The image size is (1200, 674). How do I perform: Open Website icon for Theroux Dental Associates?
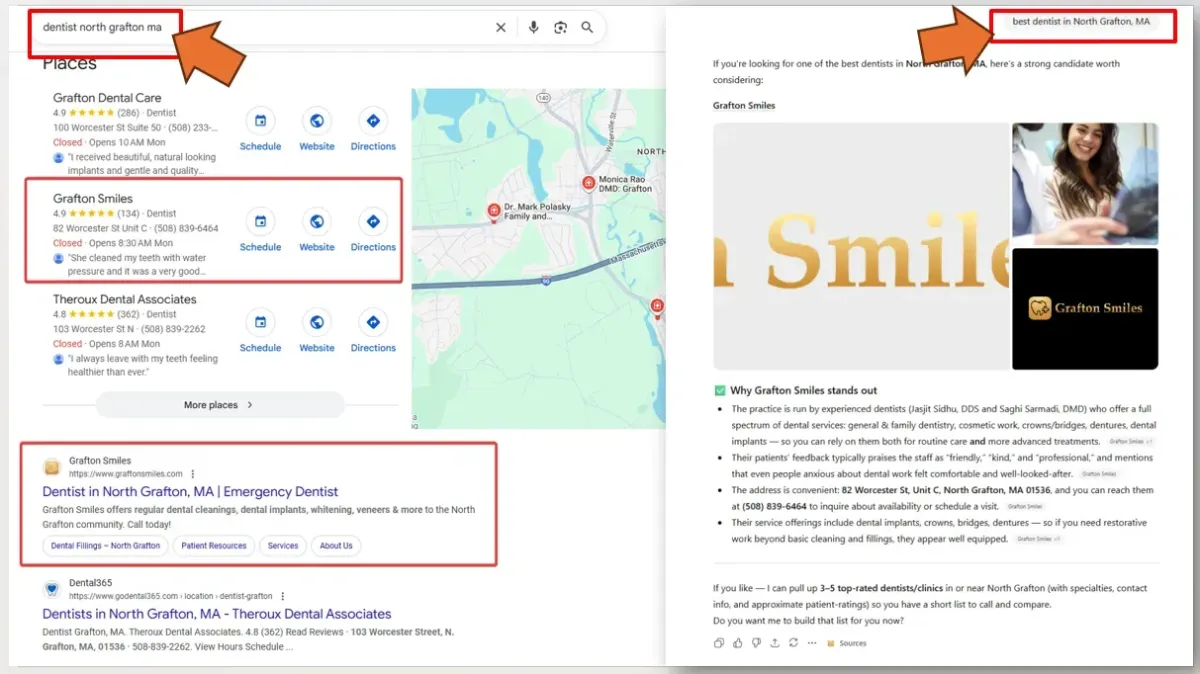[x=317, y=323]
